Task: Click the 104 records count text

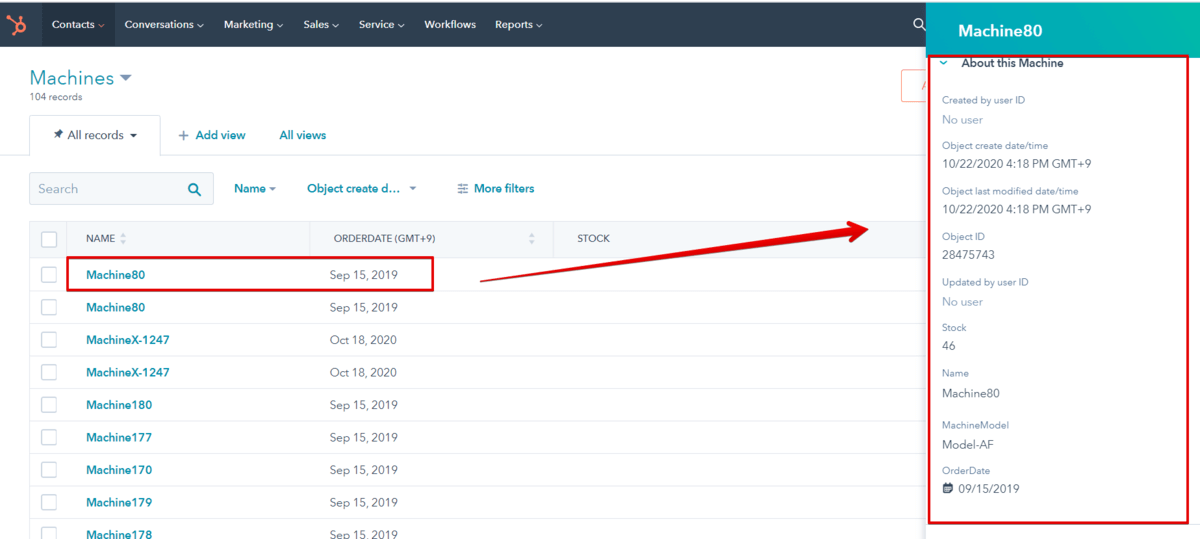Action: tap(56, 97)
